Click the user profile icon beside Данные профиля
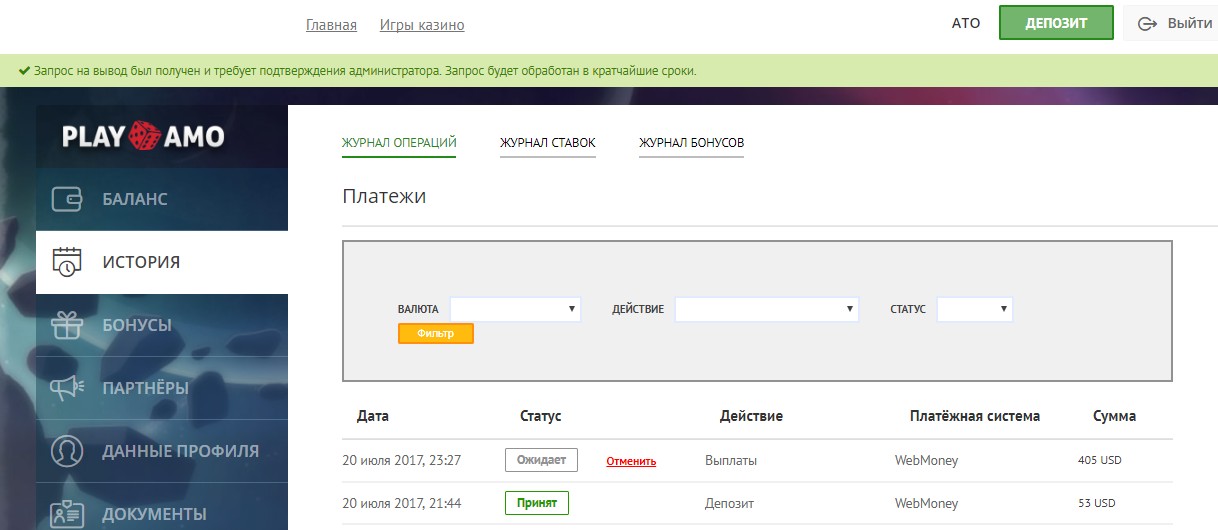 tap(66, 451)
